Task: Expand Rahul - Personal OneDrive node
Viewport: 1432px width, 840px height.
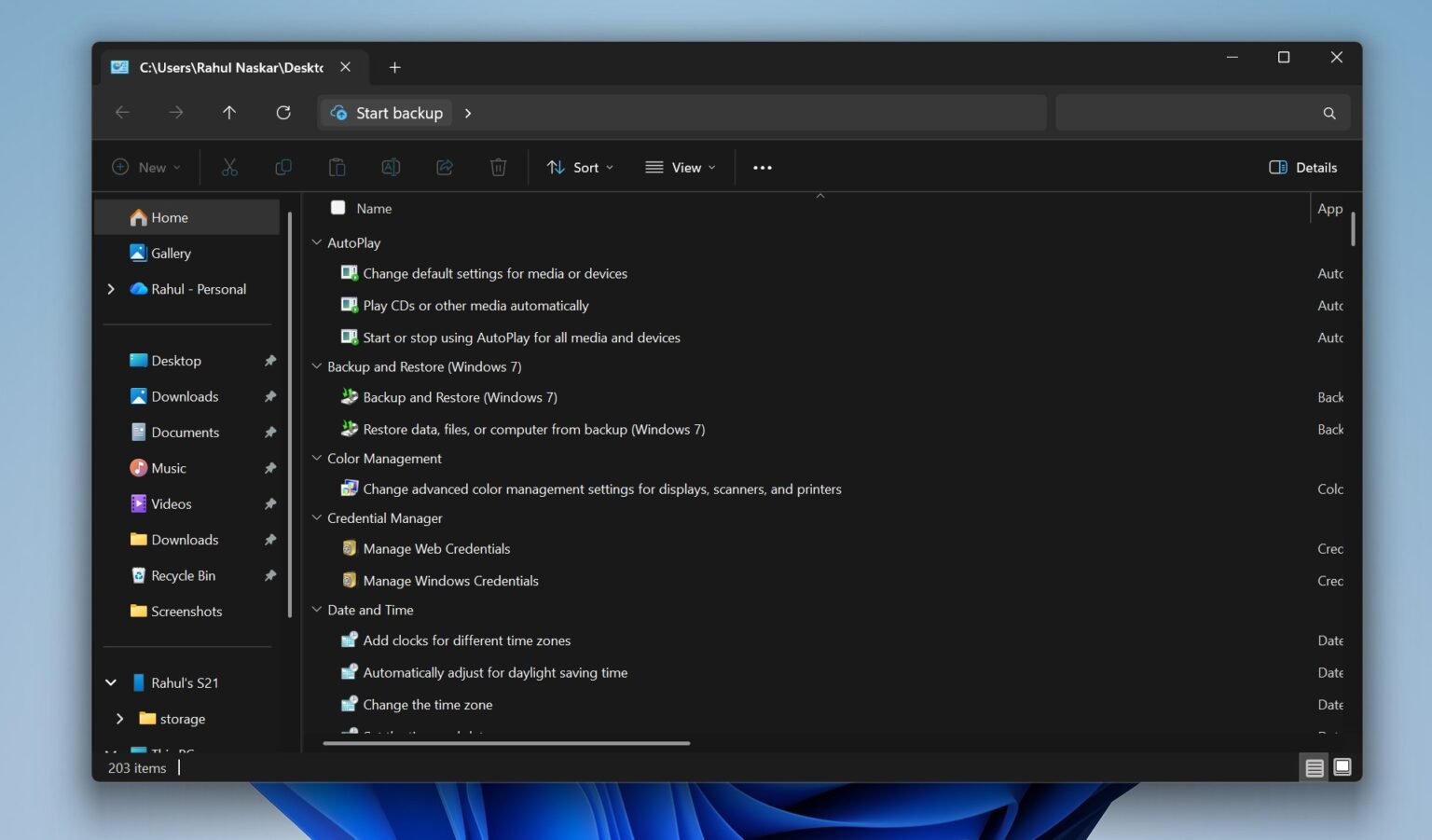Action: point(111,289)
